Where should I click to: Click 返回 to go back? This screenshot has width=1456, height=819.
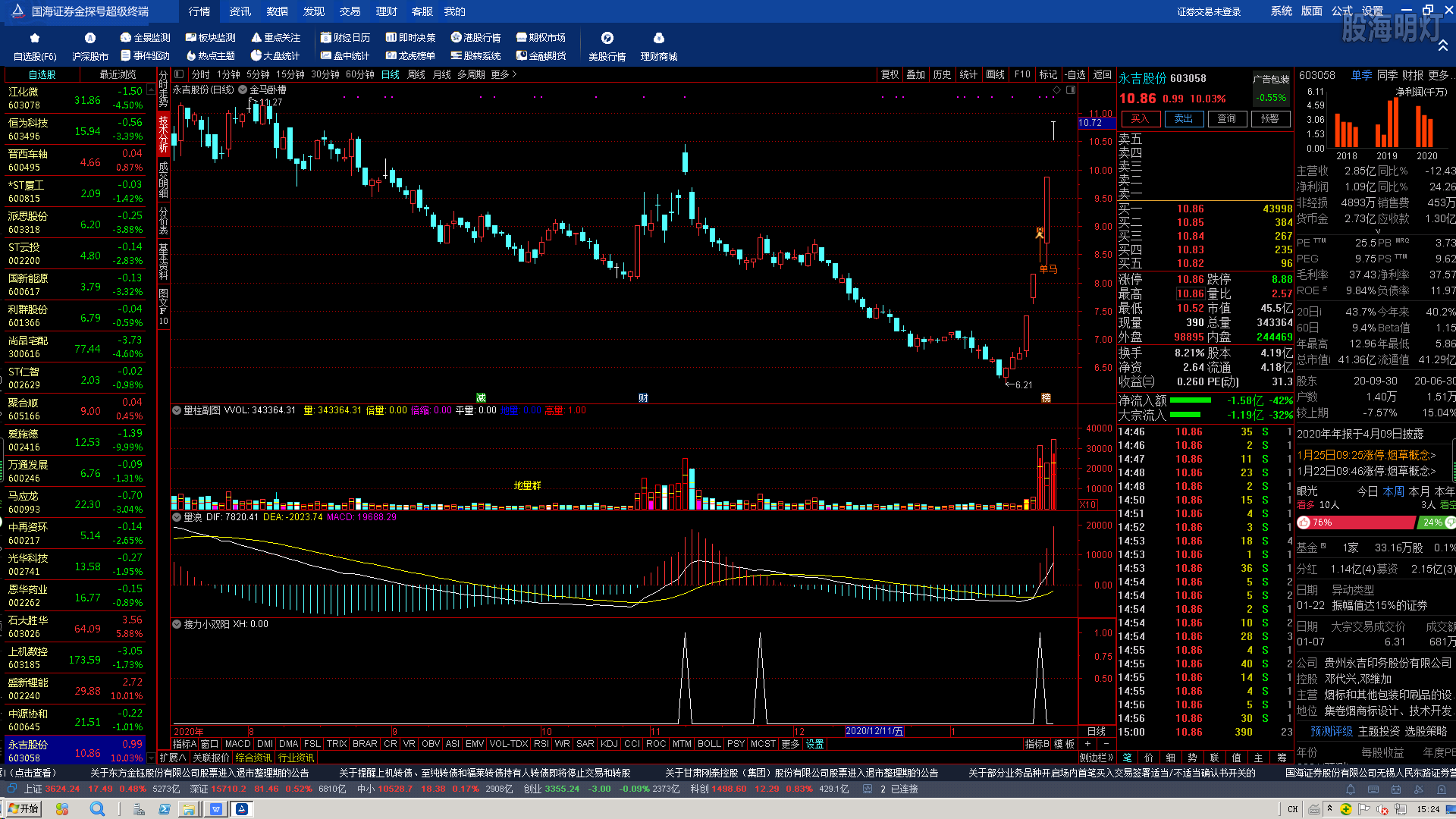pos(1102,74)
